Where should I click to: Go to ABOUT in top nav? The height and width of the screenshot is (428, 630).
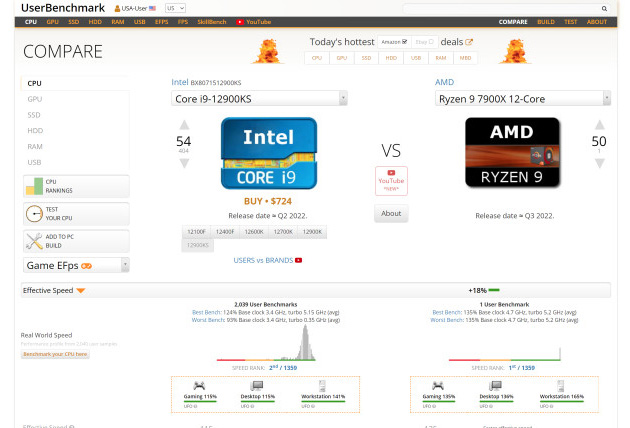click(x=597, y=22)
